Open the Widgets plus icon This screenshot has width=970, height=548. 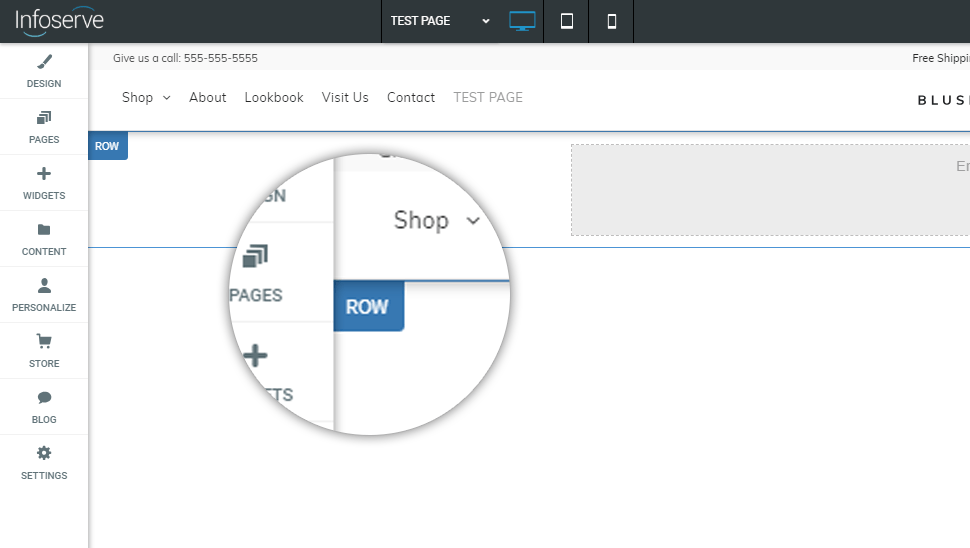[x=44, y=174]
